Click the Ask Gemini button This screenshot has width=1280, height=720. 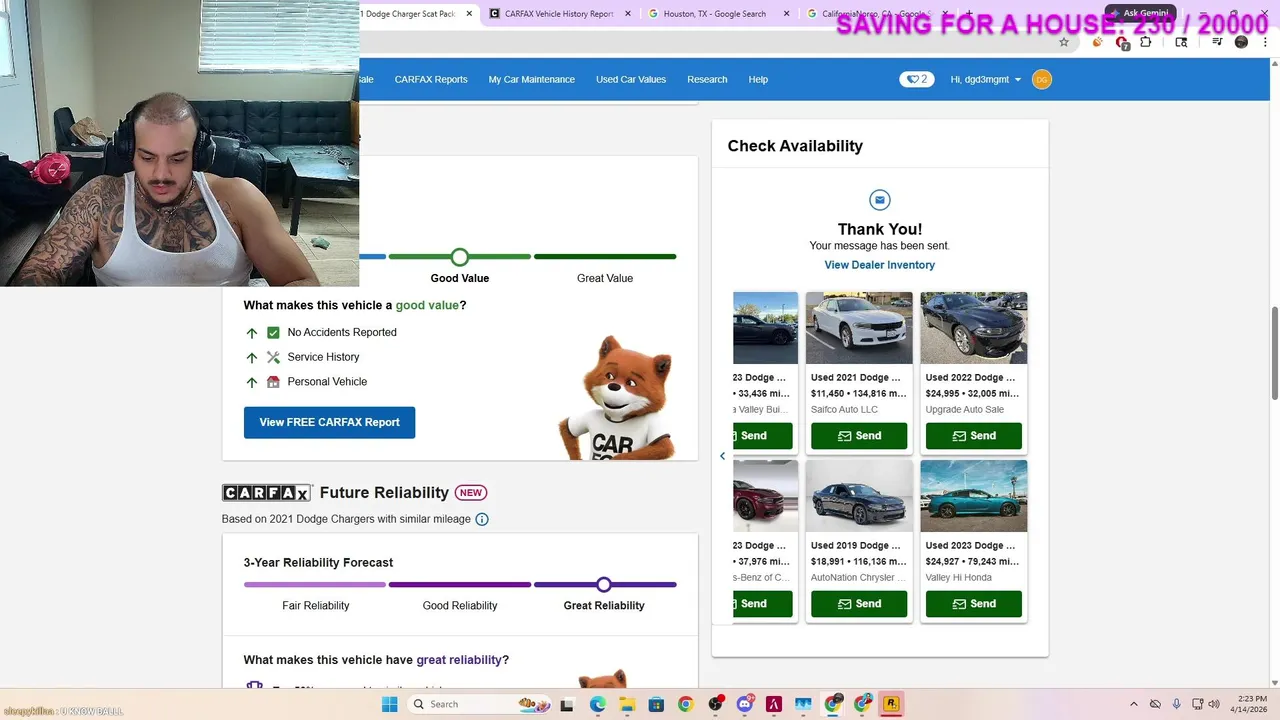click(x=1140, y=14)
